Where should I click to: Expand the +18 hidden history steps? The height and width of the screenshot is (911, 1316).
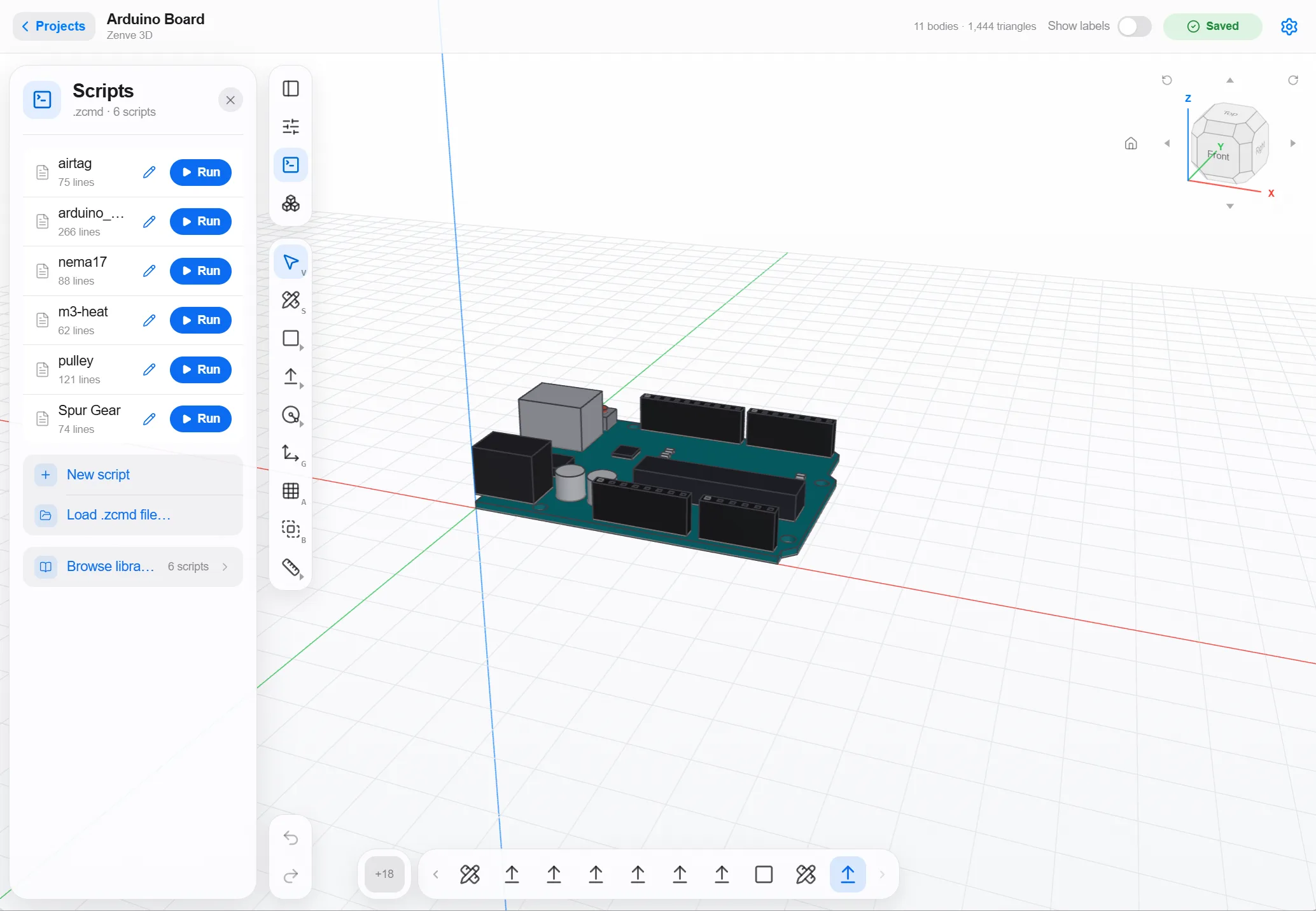point(384,874)
